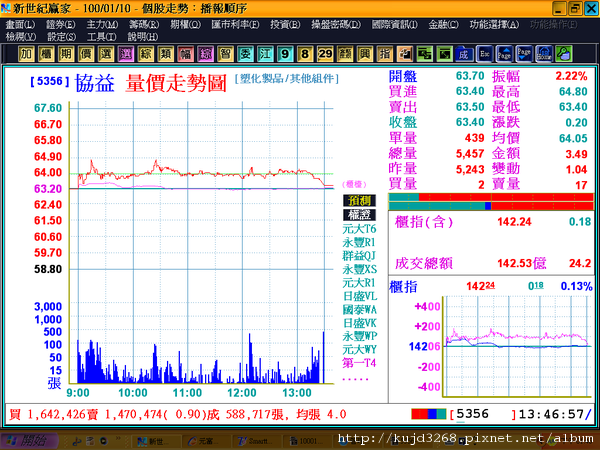Open the 金融(C) menu
The image size is (600, 450).
pyautogui.click(x=443, y=25)
